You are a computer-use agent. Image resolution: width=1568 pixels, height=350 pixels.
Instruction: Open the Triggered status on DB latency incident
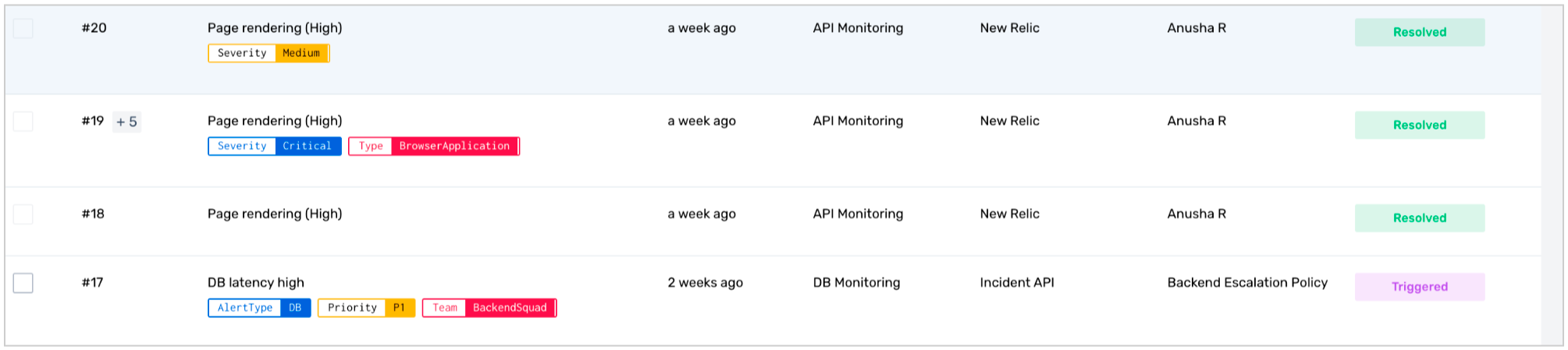coord(1420,287)
